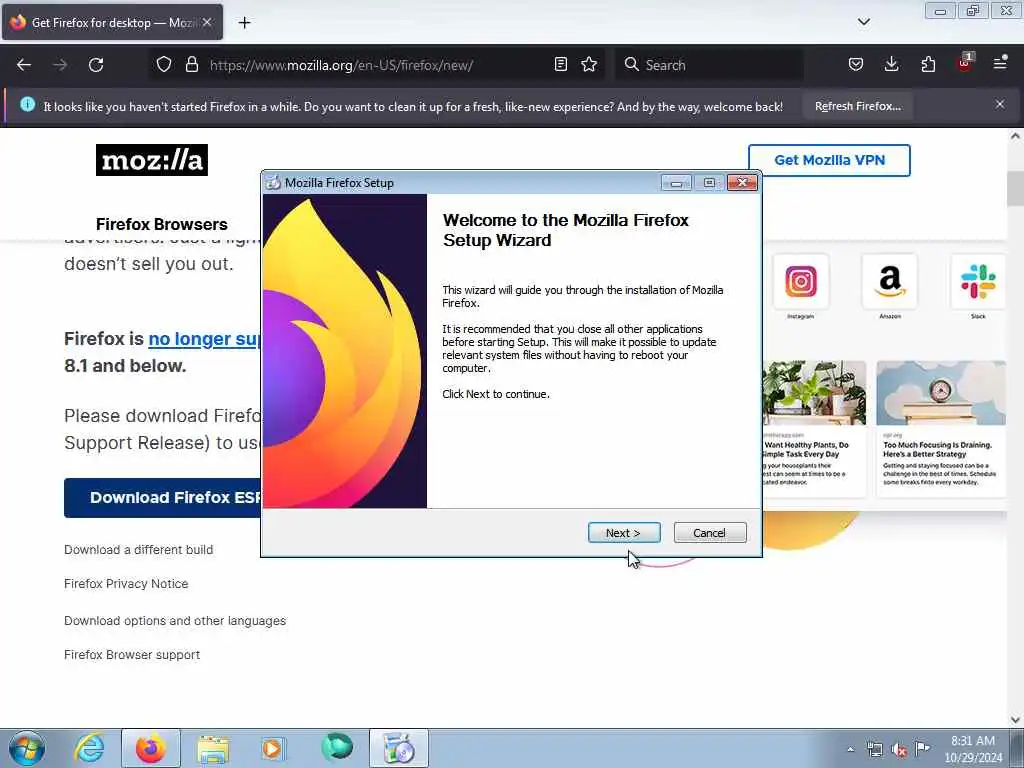Click the Search field in the toolbar

pyautogui.click(x=709, y=65)
